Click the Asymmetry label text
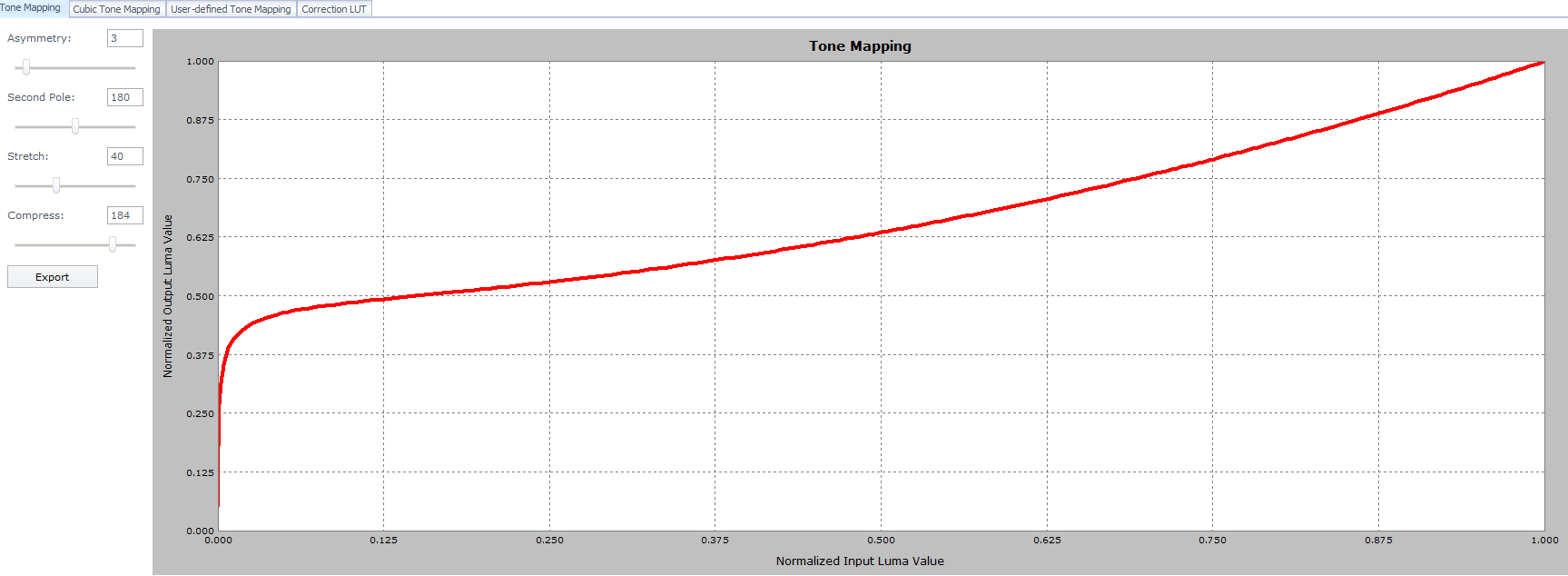 39,38
